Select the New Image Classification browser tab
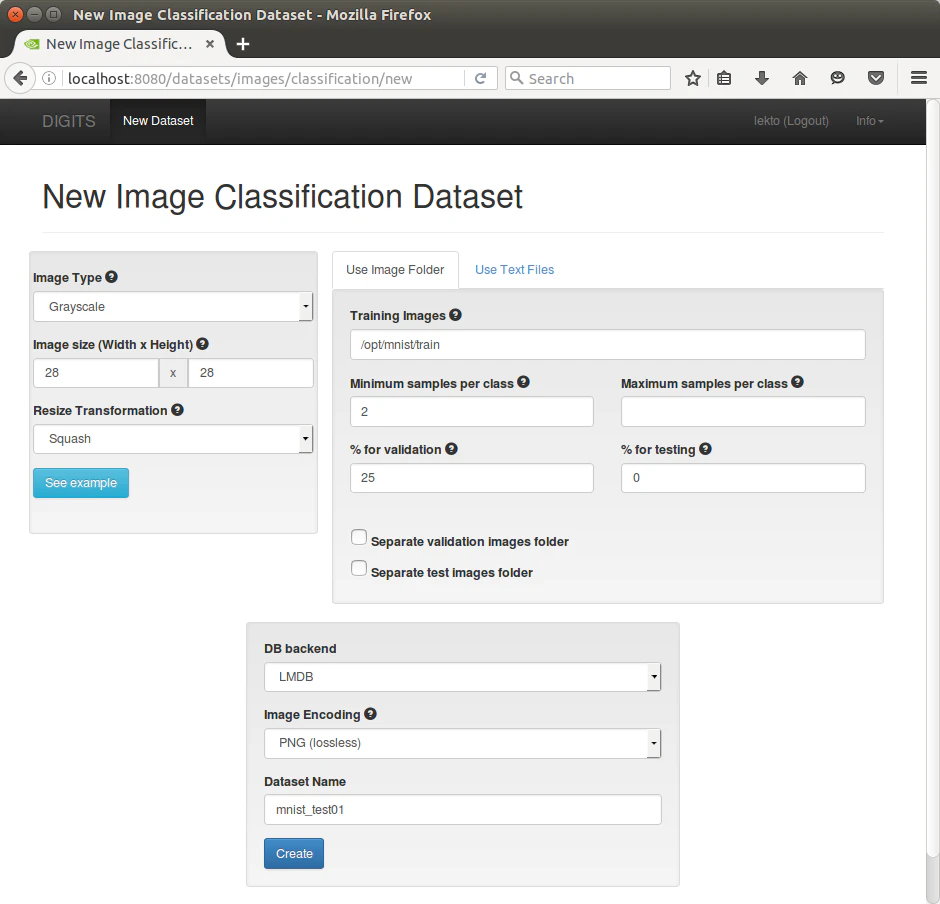The height and width of the screenshot is (904, 940). [119, 44]
